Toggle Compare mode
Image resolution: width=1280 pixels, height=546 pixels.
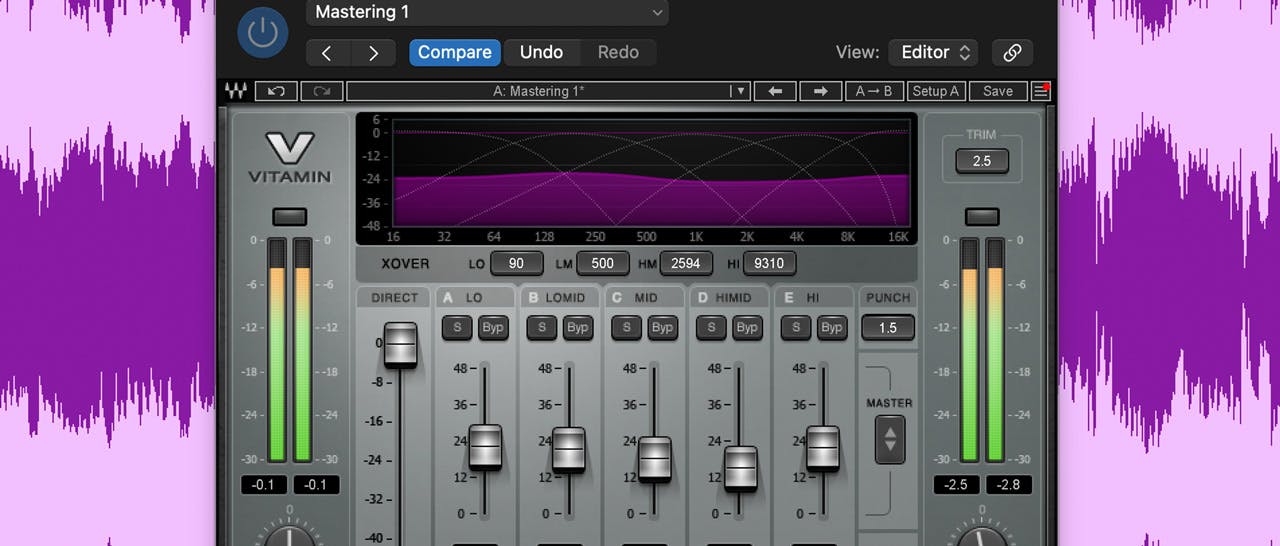[x=454, y=52]
